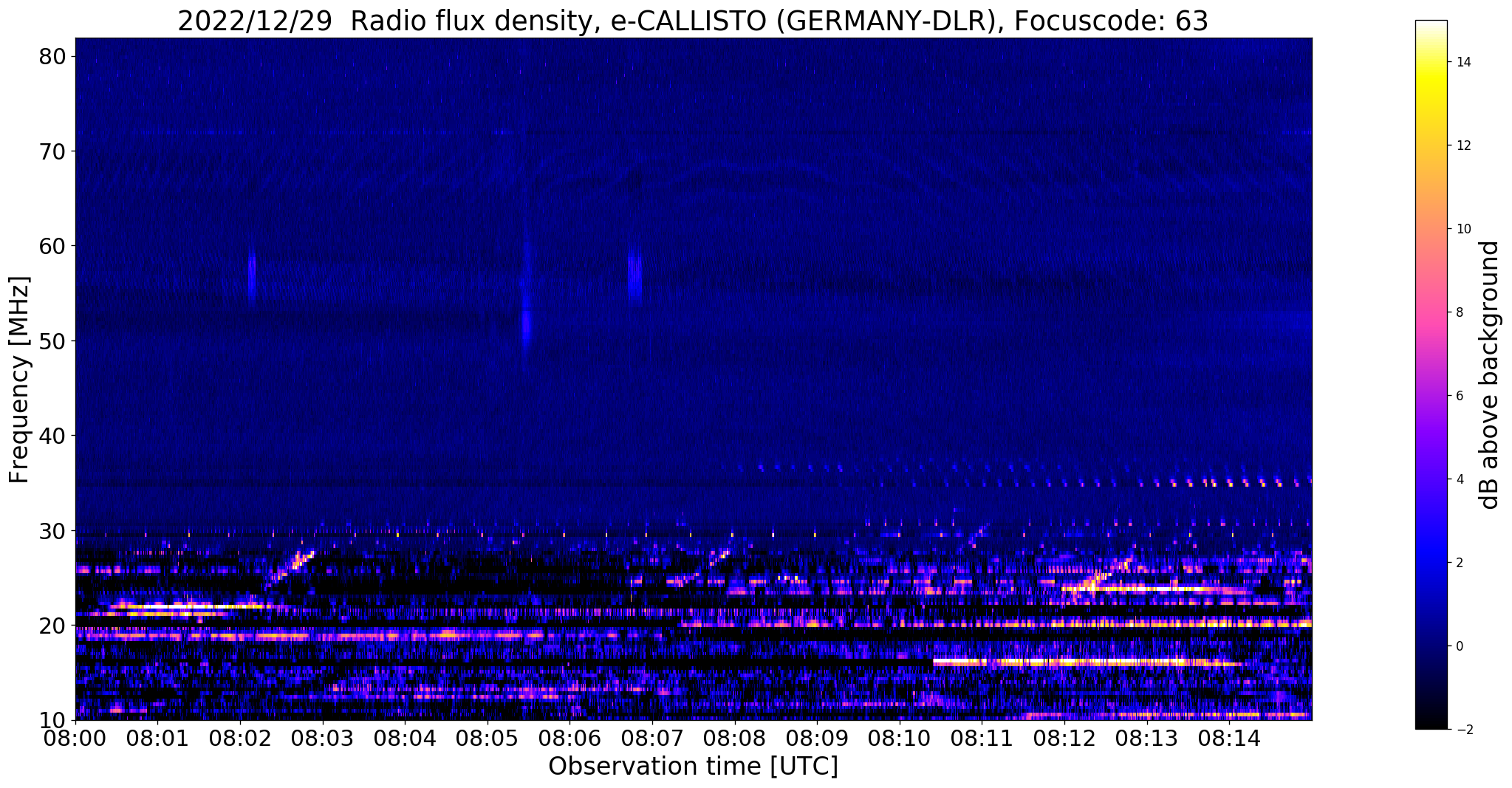Click the faint vertical burst at 58 MHz near 08:02
1512x788 pixels.
point(252,275)
